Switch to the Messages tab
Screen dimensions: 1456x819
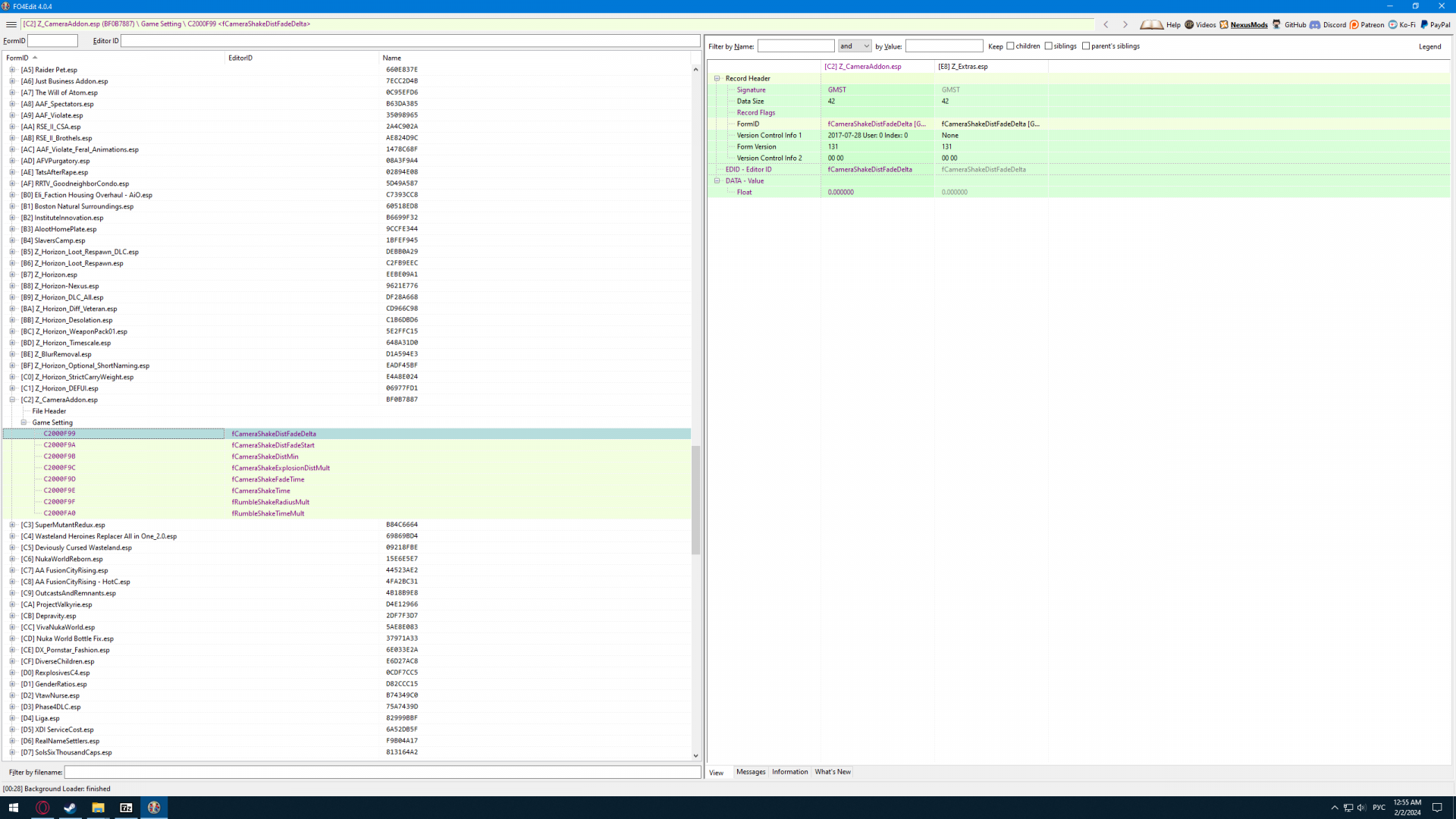point(751,772)
